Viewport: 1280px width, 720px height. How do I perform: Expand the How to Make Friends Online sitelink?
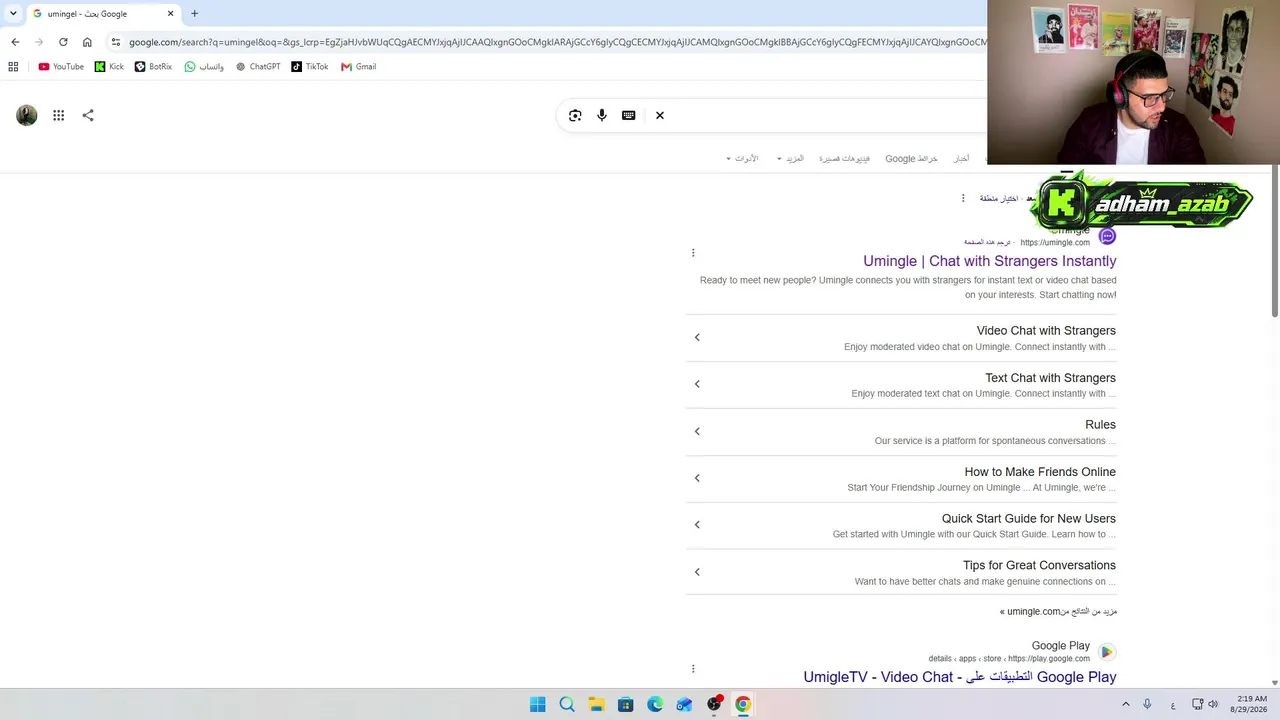point(697,479)
